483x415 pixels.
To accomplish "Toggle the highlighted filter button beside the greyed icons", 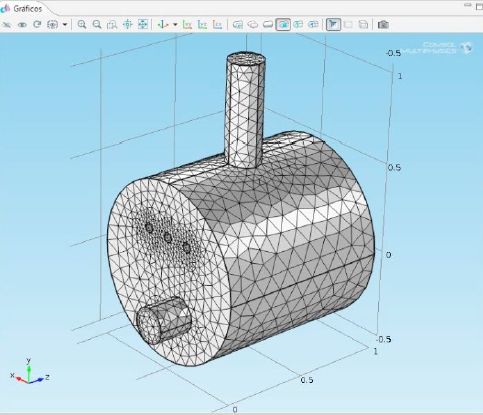I will tap(333, 25).
